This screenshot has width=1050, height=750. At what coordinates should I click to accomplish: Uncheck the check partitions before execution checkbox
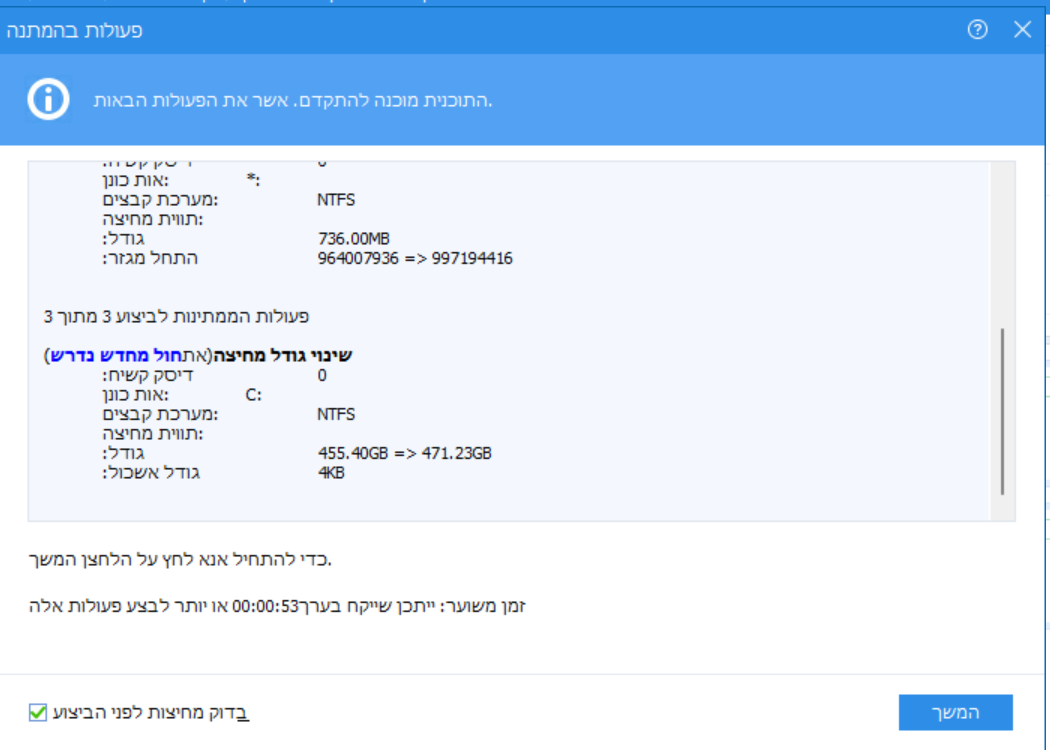point(38,713)
